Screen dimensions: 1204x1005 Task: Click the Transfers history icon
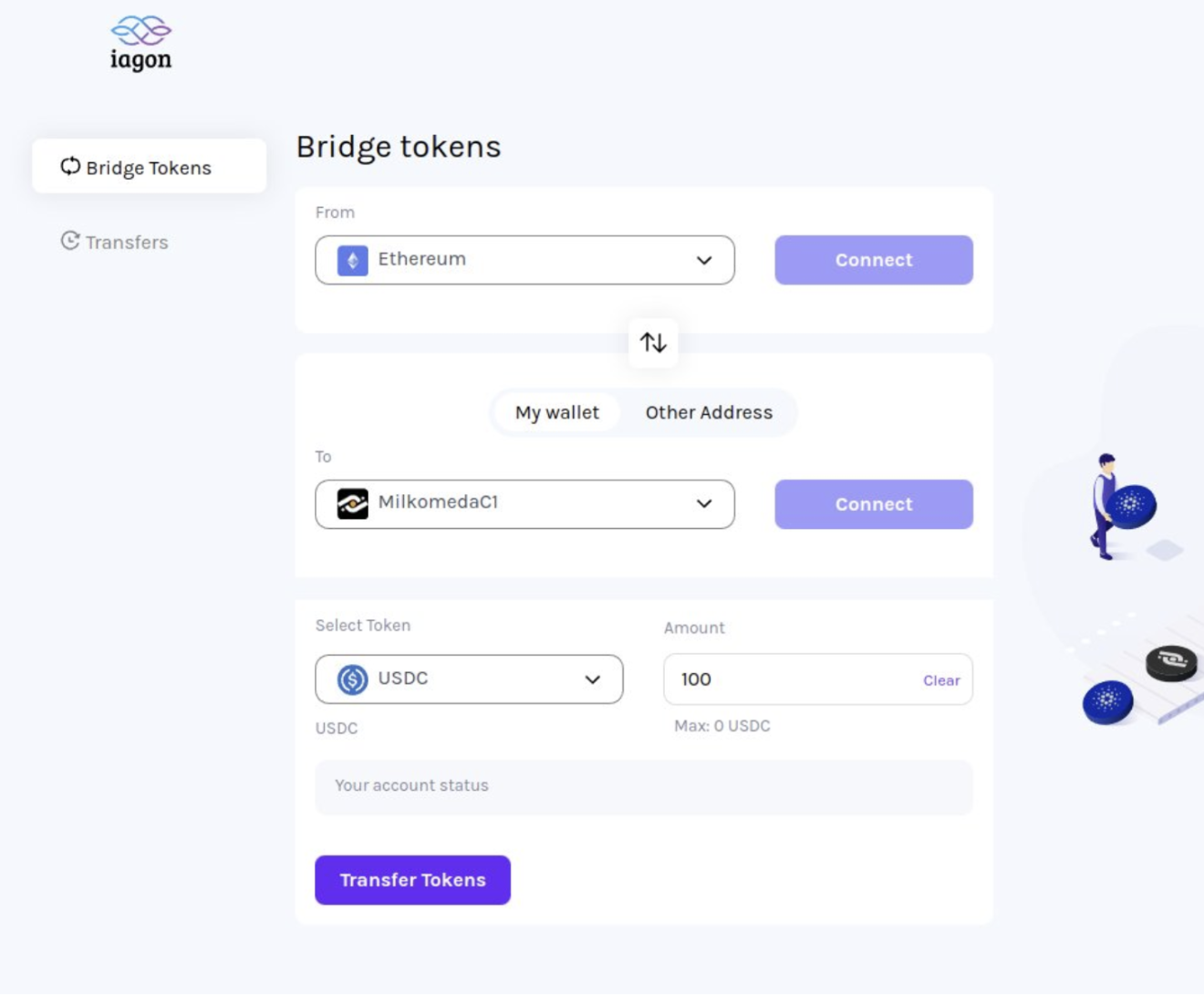pos(70,241)
